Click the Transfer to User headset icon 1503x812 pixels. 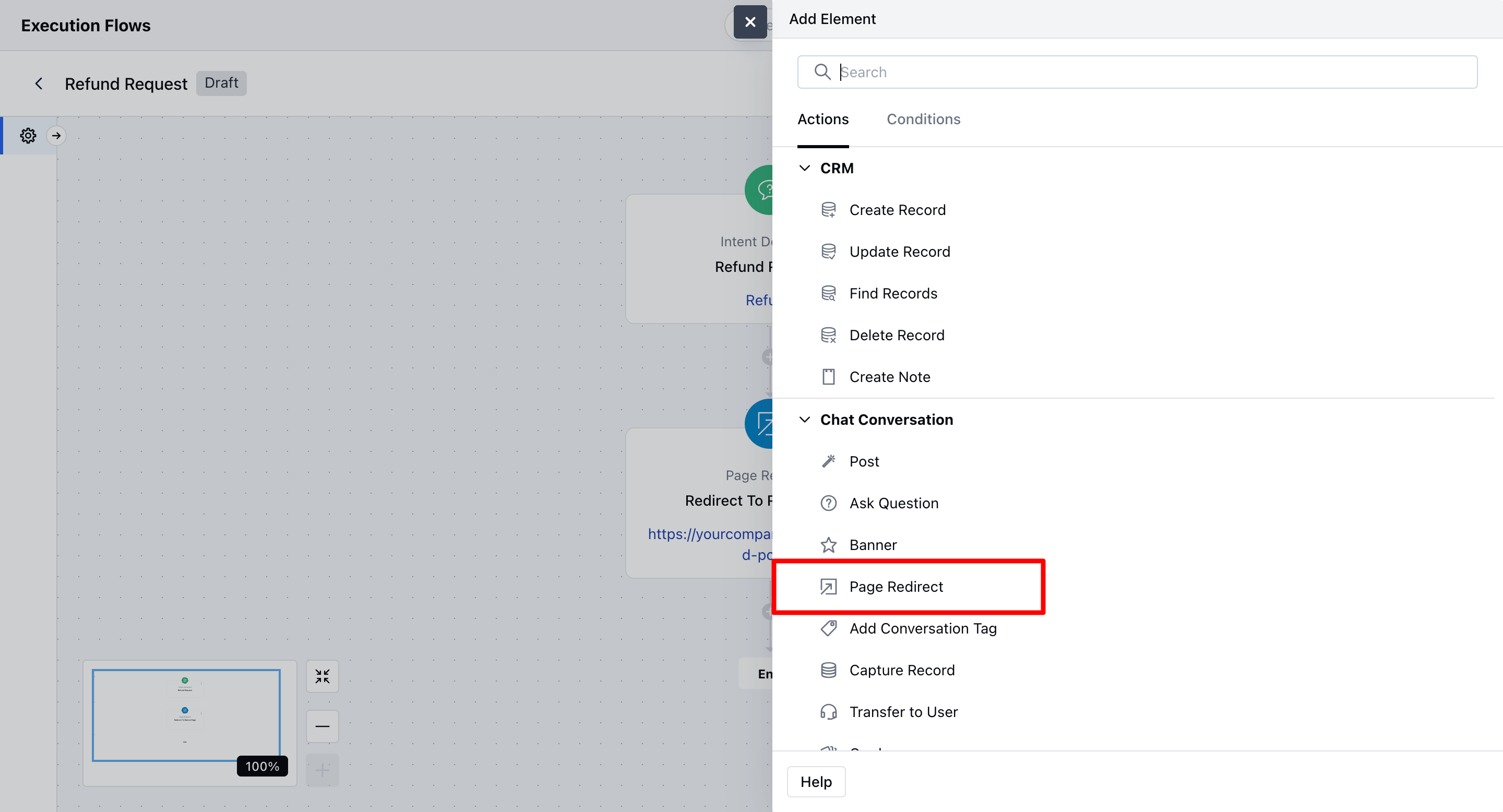pyautogui.click(x=828, y=712)
